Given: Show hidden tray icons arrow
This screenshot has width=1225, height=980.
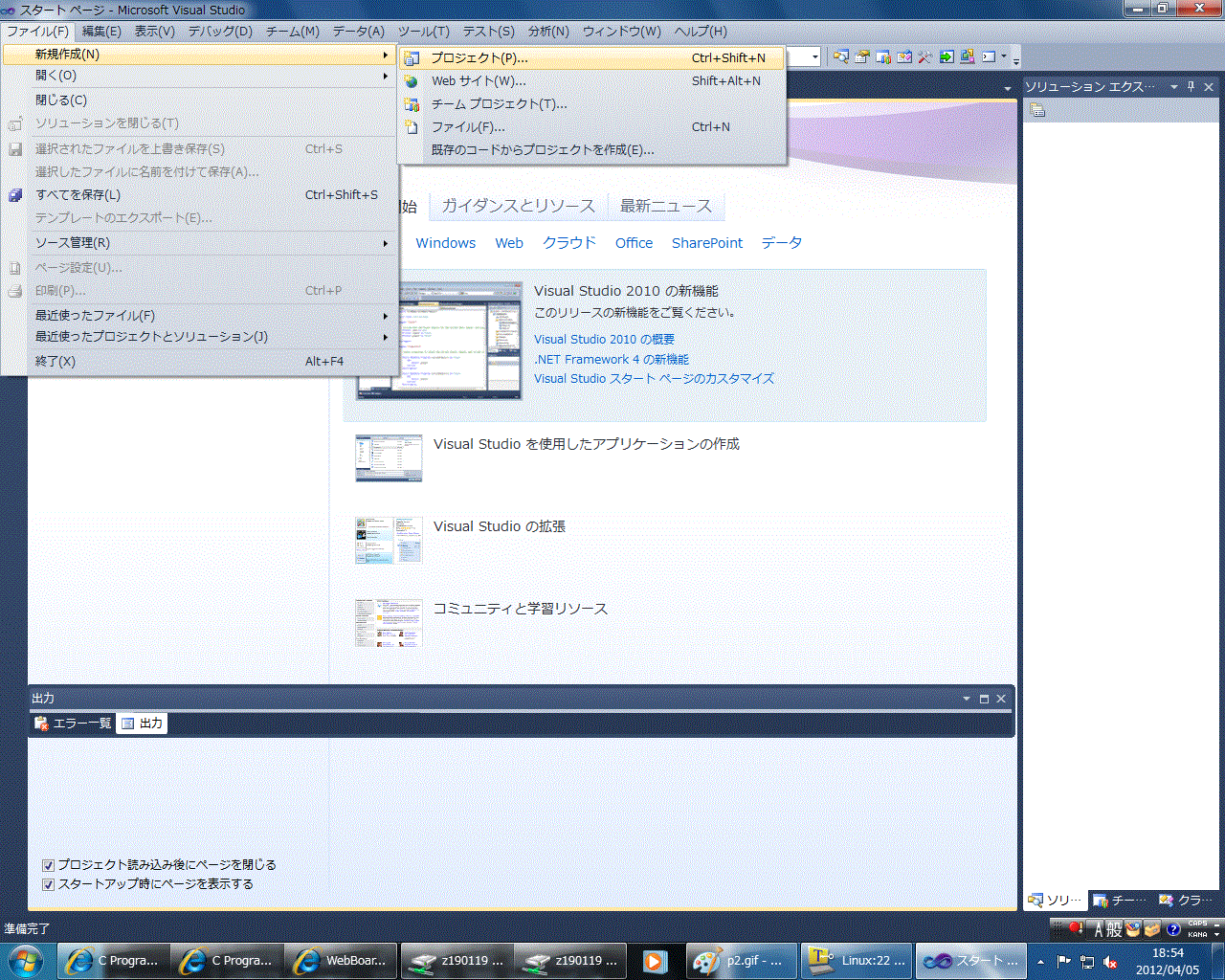Looking at the screenshot, I should [x=1040, y=962].
